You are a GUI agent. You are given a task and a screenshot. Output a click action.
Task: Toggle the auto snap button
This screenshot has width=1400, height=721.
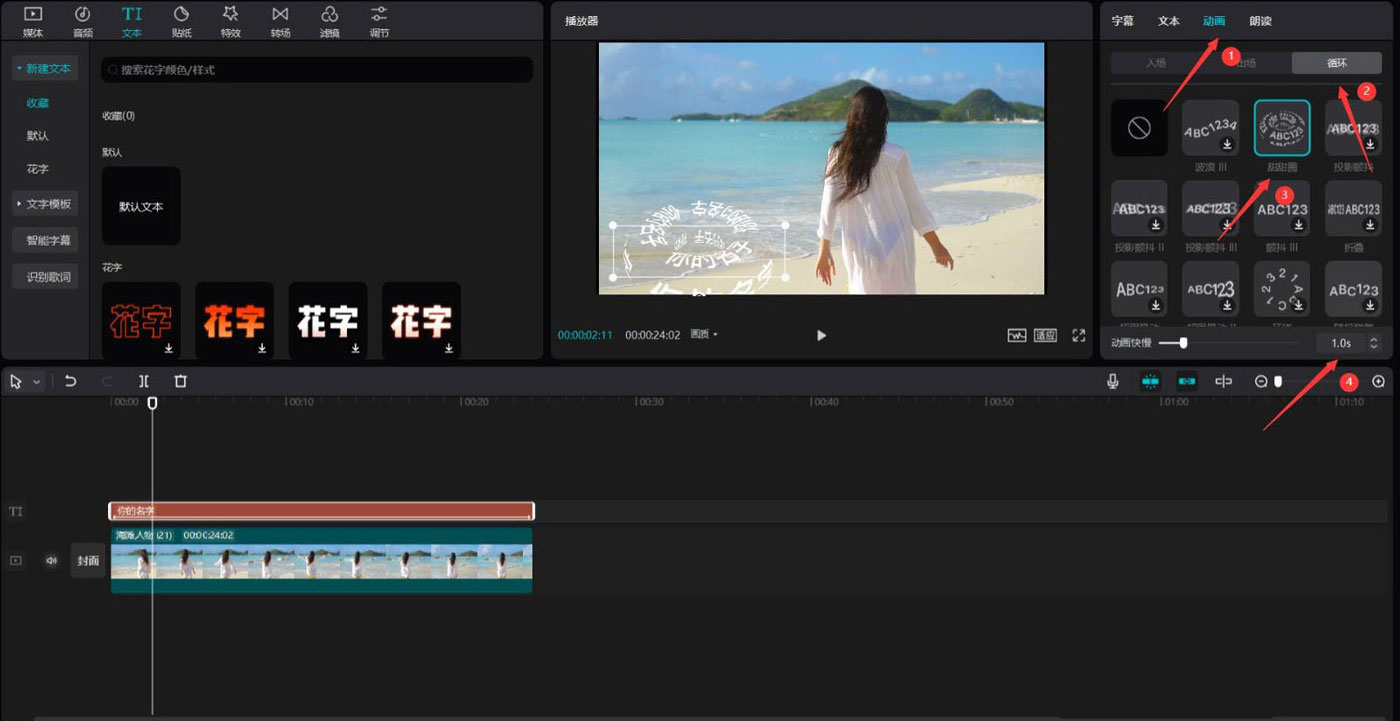[x=1187, y=381]
